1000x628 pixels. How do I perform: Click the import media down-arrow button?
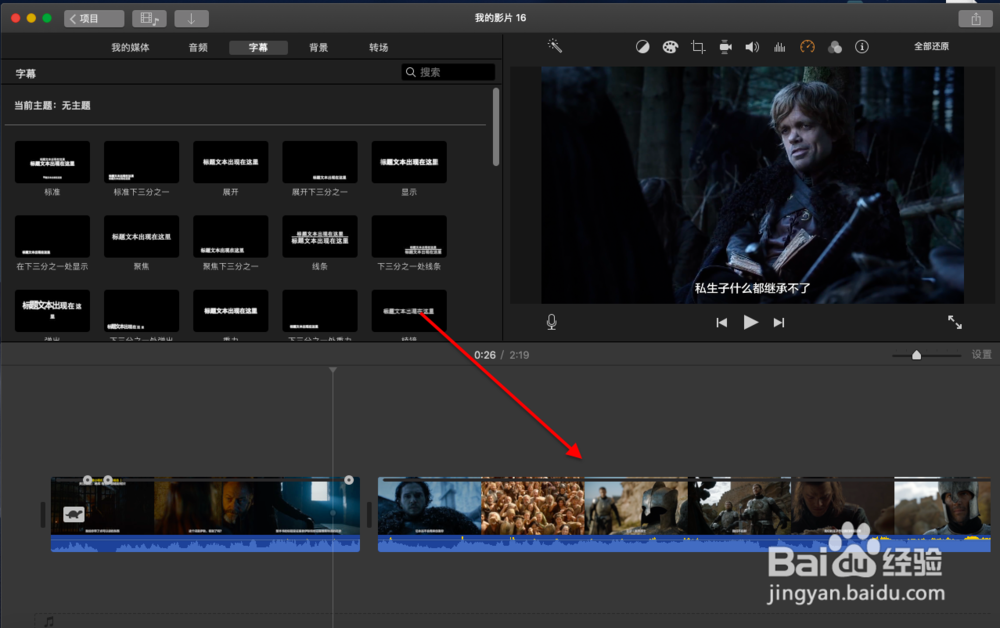[x=191, y=18]
